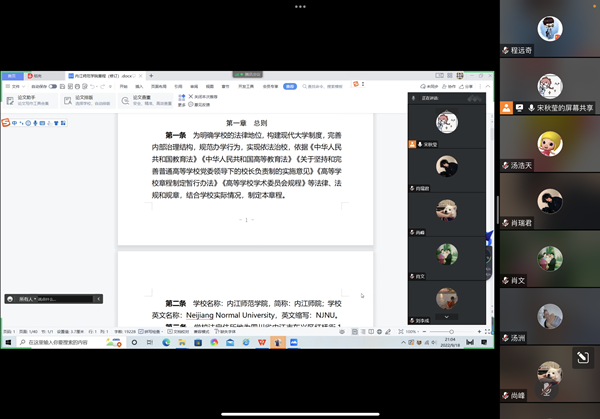Click the Windows Start button on taskbar

(x=7, y=341)
